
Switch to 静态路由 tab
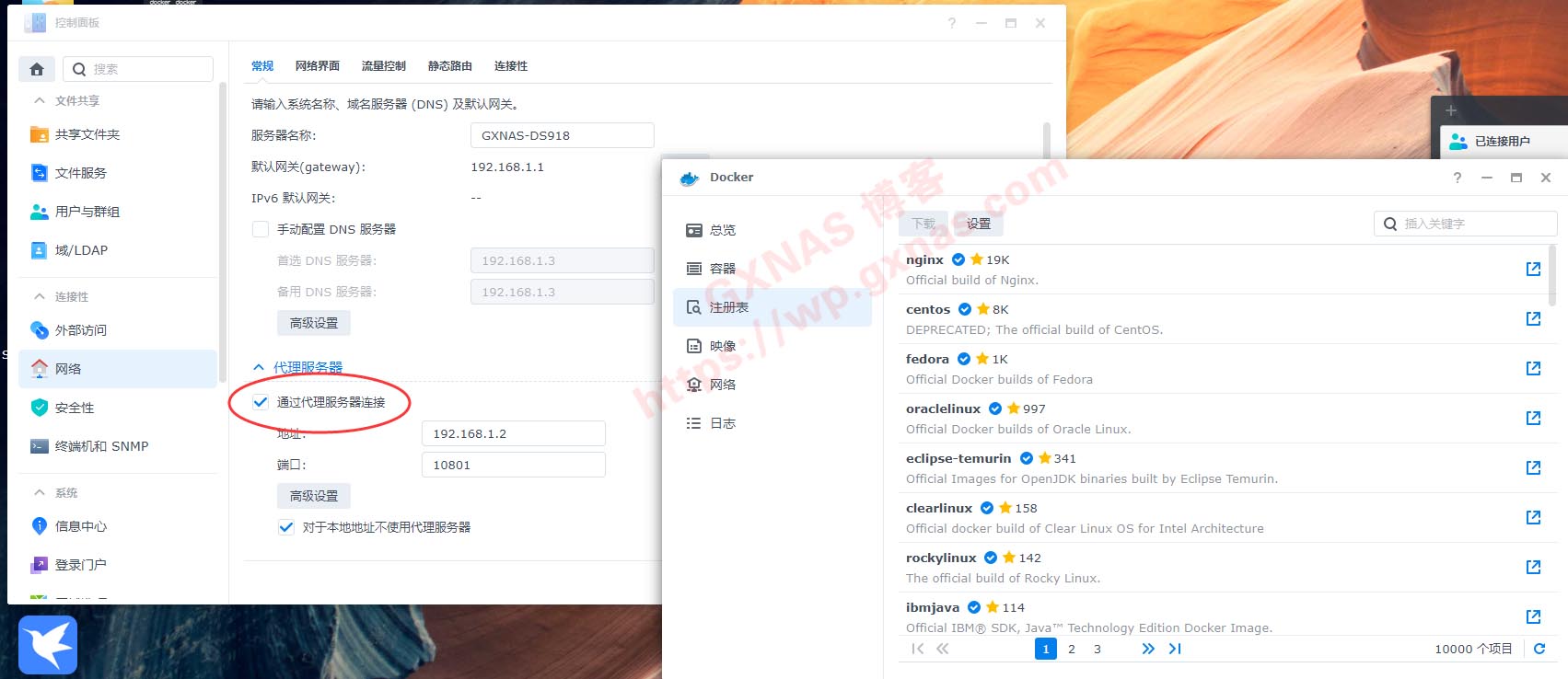[449, 66]
